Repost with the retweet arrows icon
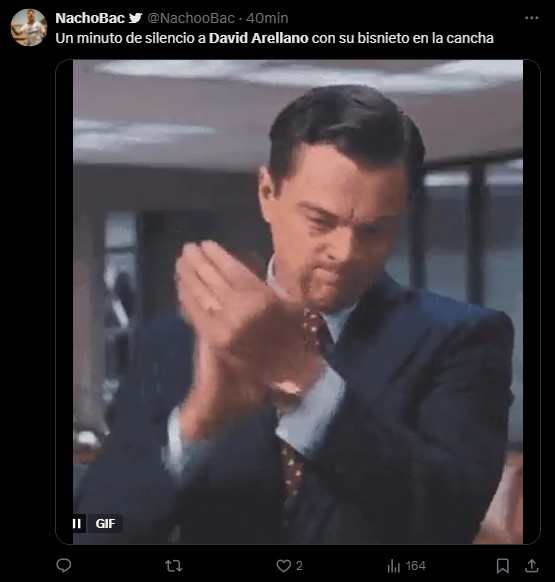Screen dimensions: 555x582 (173, 566)
